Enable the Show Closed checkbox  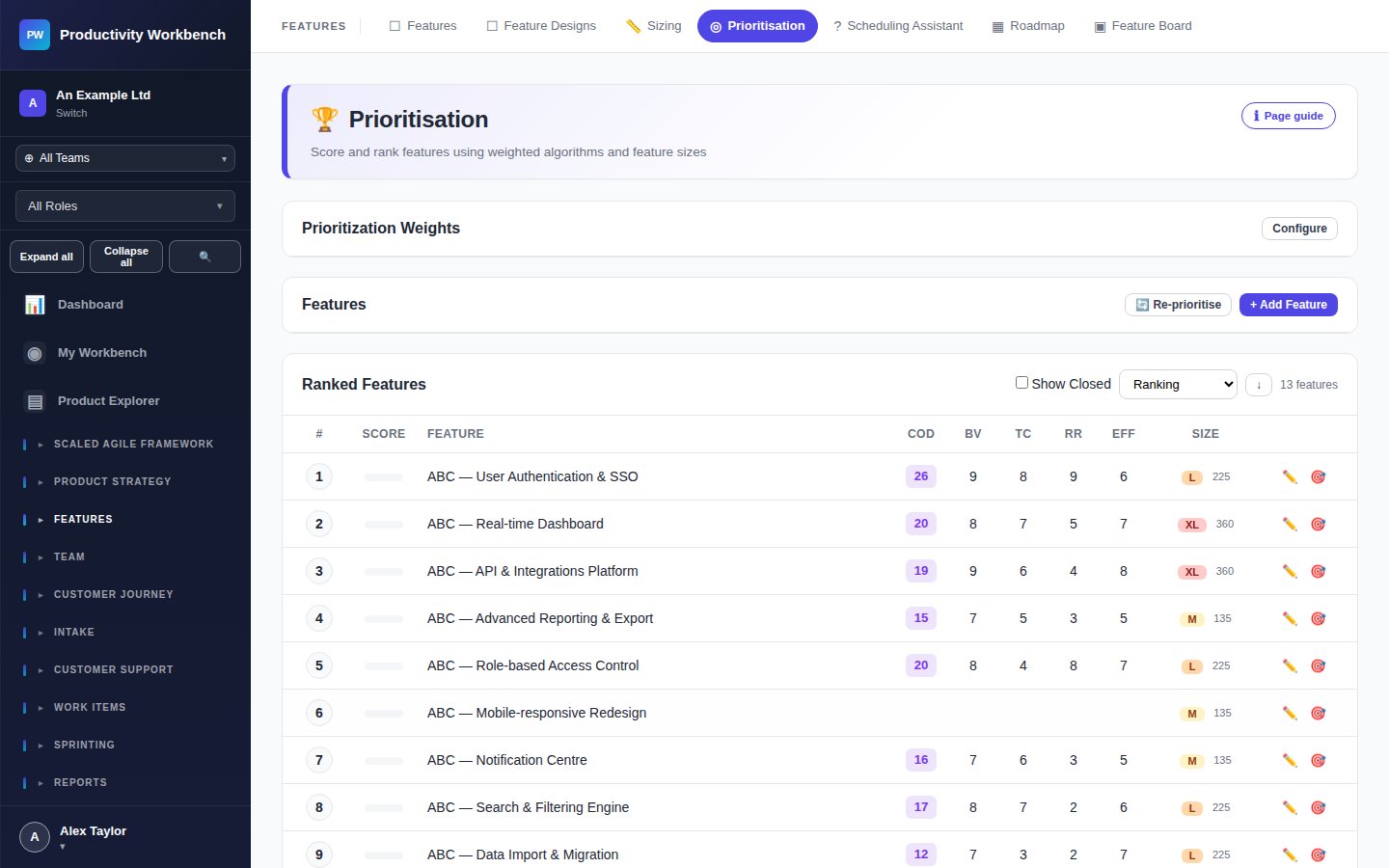click(x=1021, y=383)
